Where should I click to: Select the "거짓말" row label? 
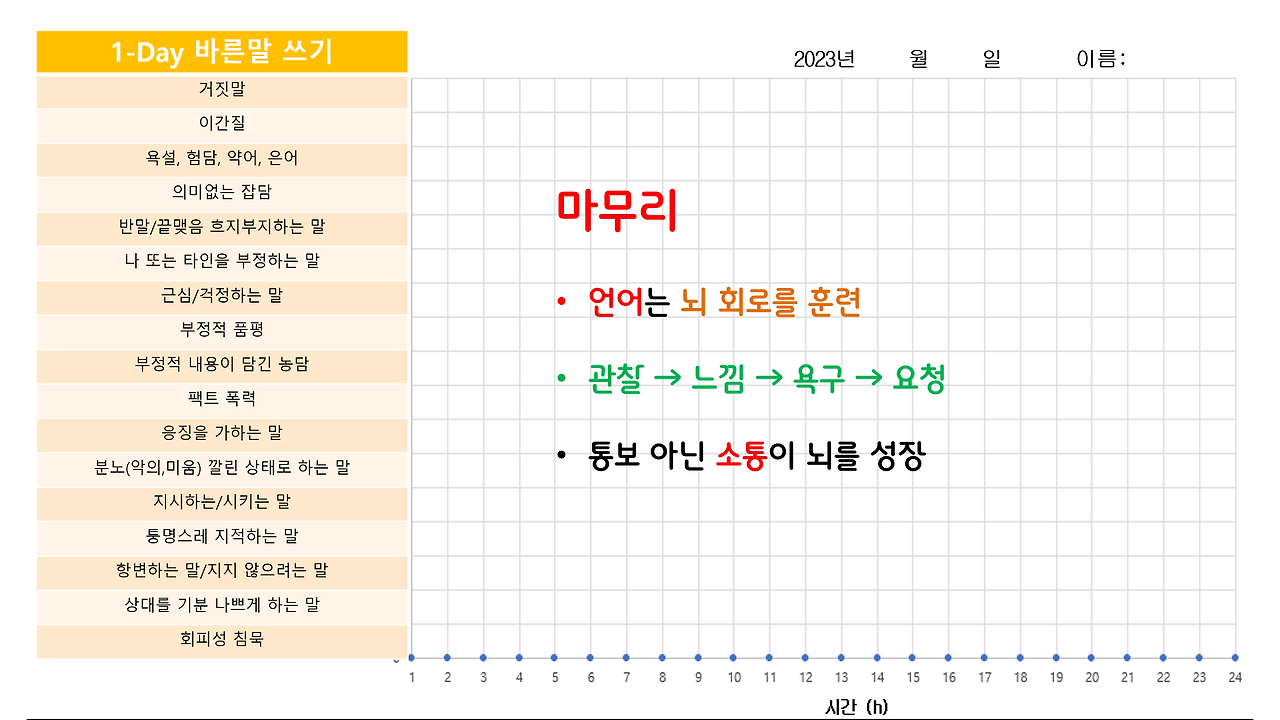pos(222,91)
